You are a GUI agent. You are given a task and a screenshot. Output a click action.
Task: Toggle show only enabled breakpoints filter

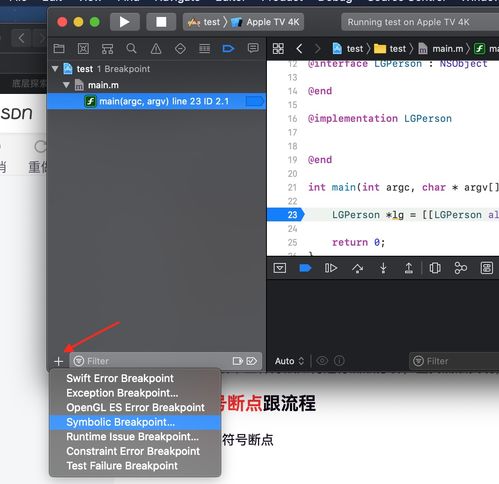(238, 361)
